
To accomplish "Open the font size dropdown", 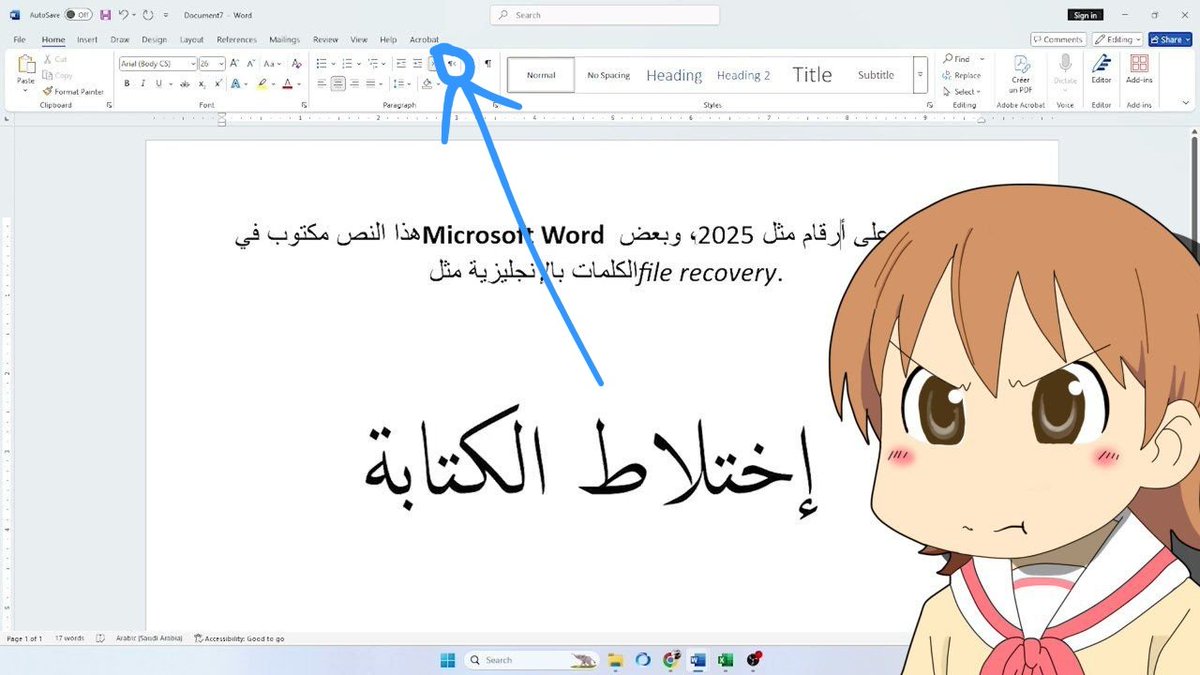I will (221, 63).
